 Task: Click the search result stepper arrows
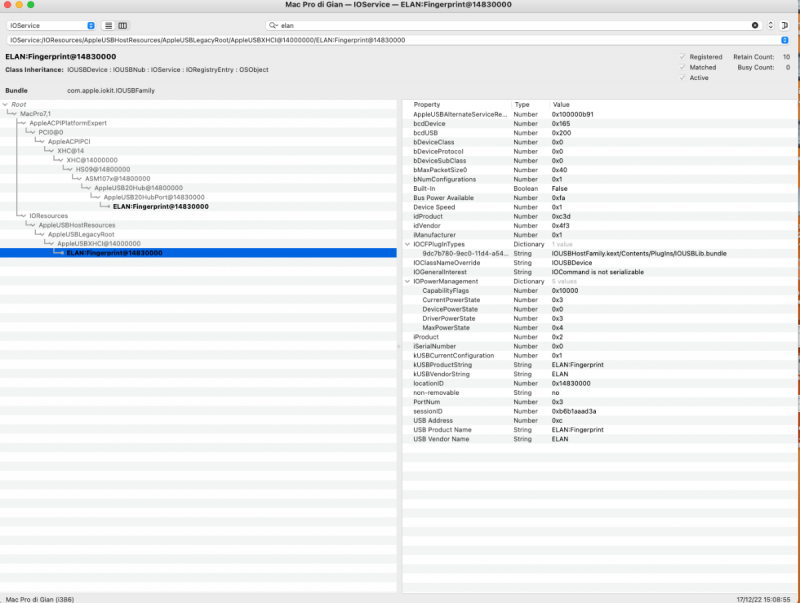tap(770, 26)
